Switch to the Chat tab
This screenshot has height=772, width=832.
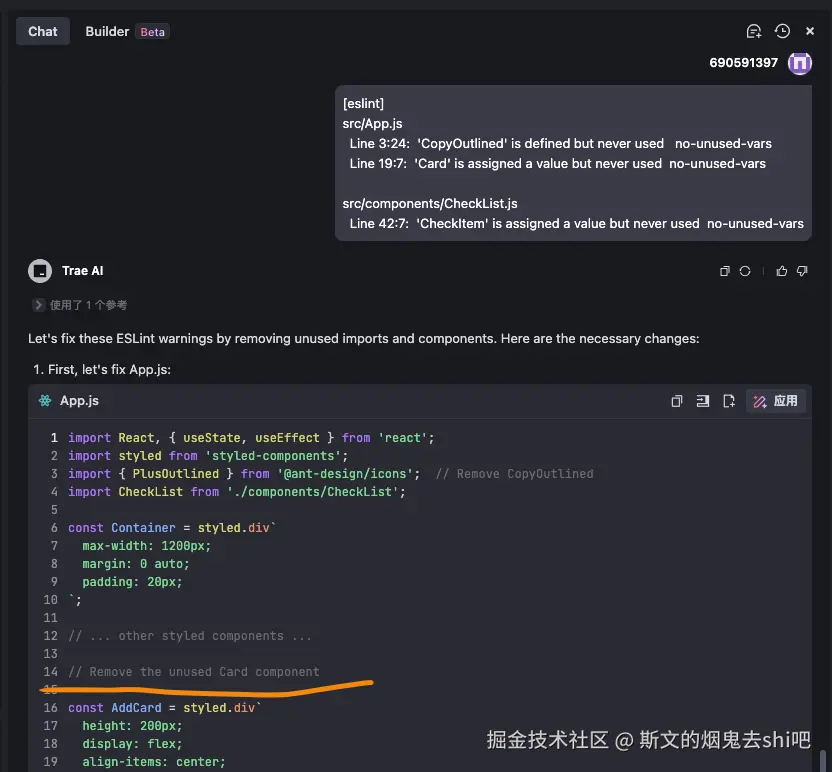coord(43,31)
